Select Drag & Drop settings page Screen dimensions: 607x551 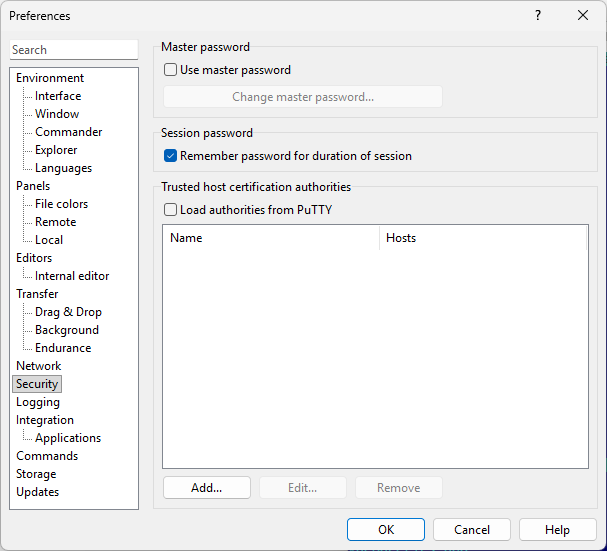point(68,312)
